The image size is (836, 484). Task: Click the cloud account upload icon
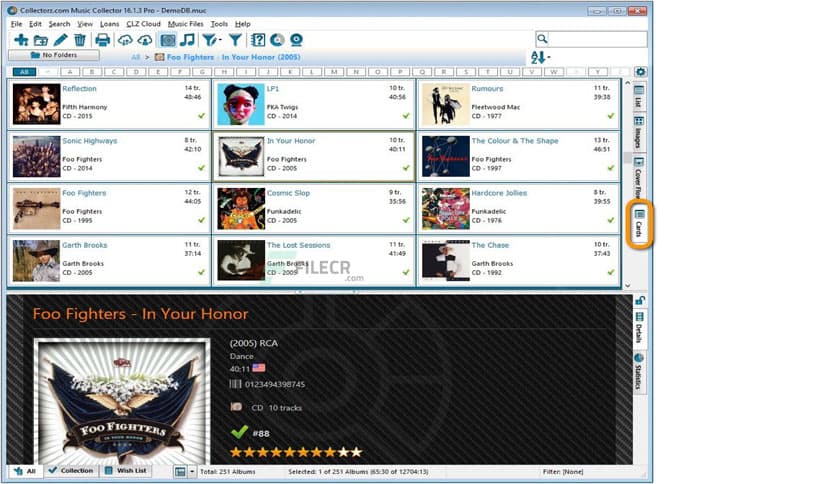[x=145, y=40]
